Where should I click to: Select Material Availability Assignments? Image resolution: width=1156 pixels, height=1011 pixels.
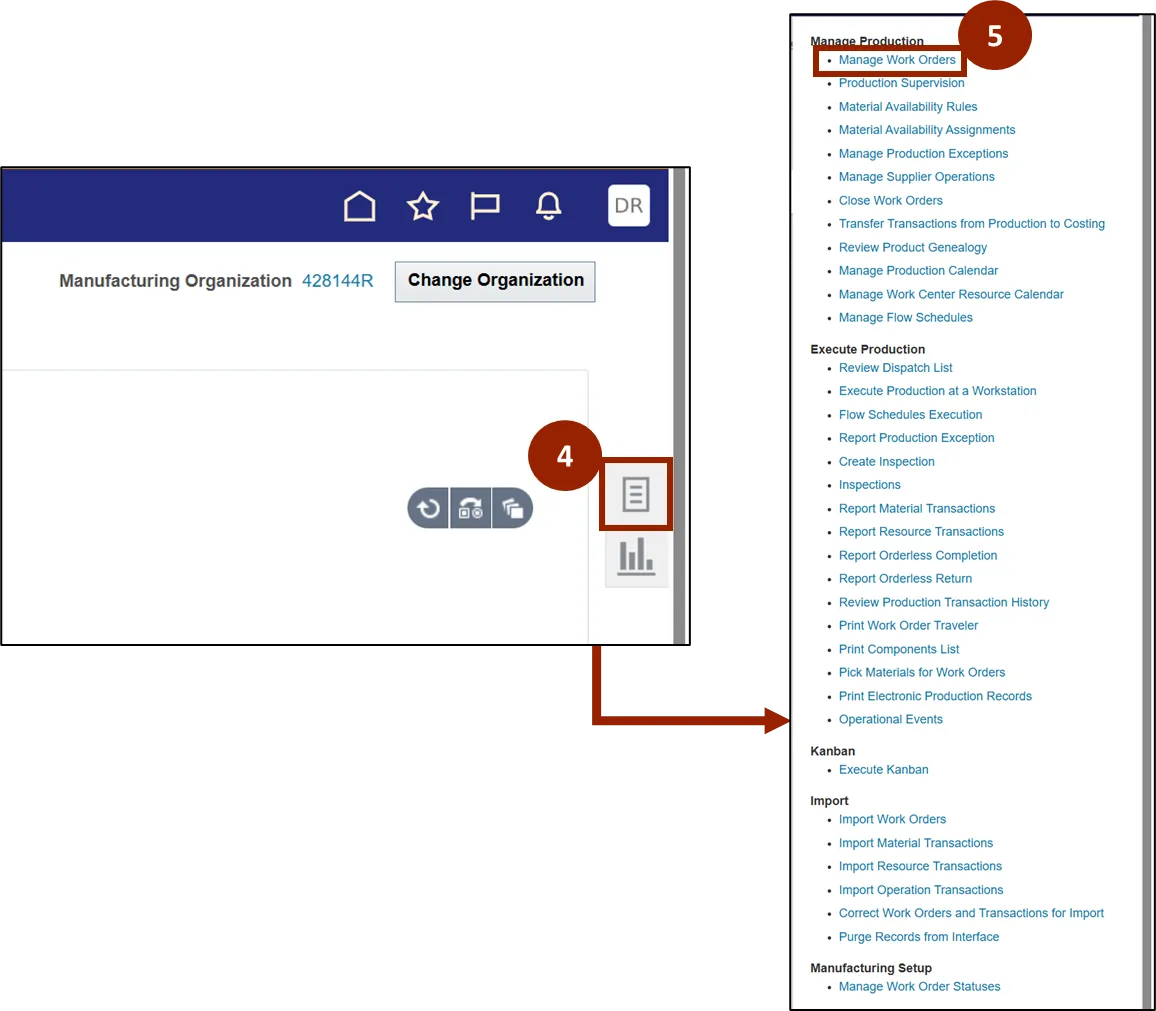[x=927, y=130]
